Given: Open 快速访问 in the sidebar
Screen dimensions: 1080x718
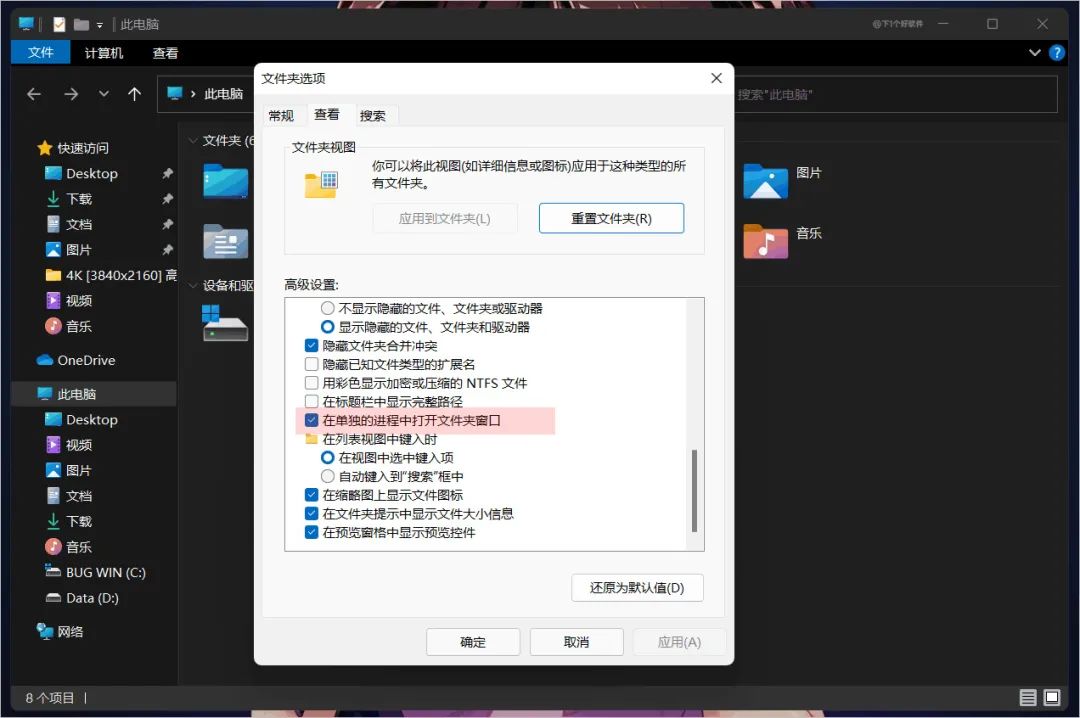Looking at the screenshot, I should (83, 148).
